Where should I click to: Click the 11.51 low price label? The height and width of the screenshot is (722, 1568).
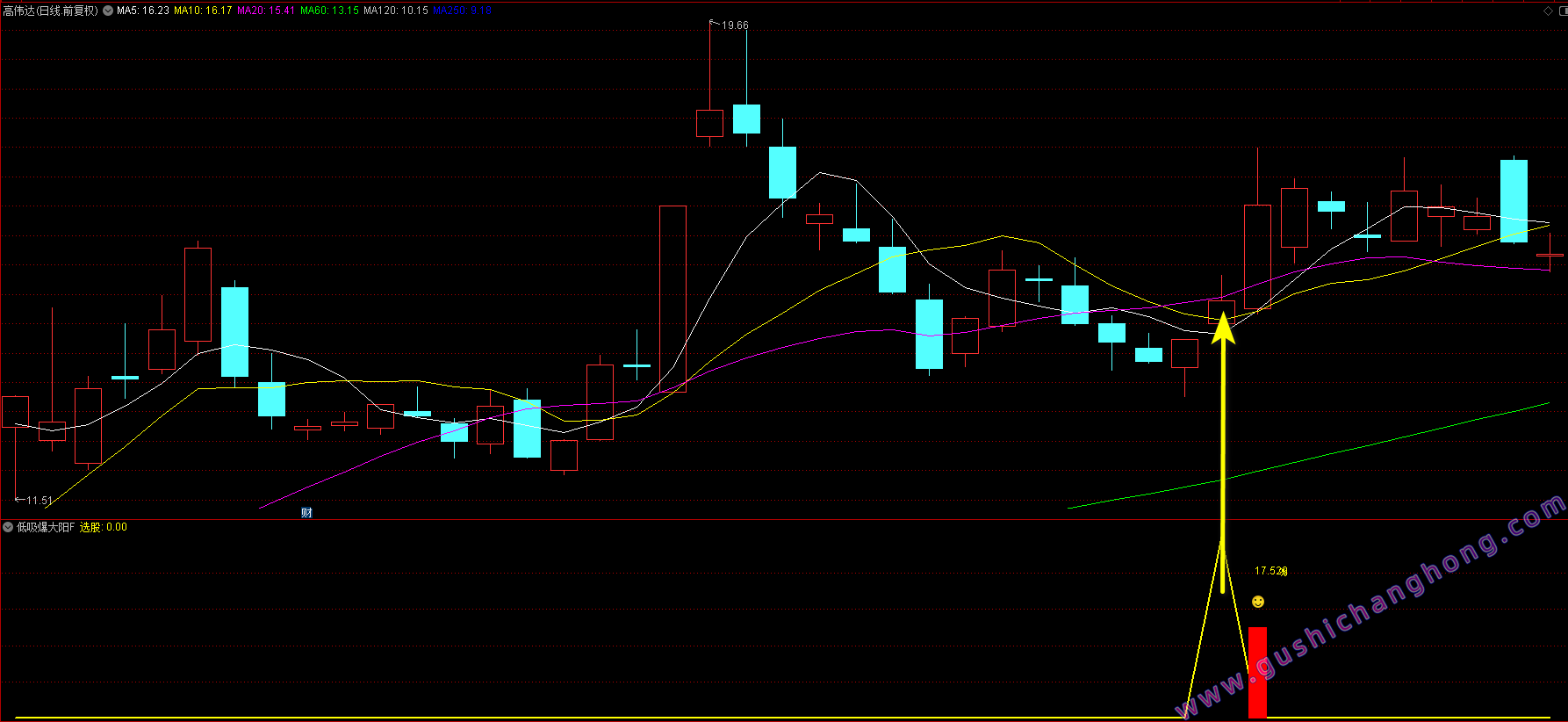(40, 501)
